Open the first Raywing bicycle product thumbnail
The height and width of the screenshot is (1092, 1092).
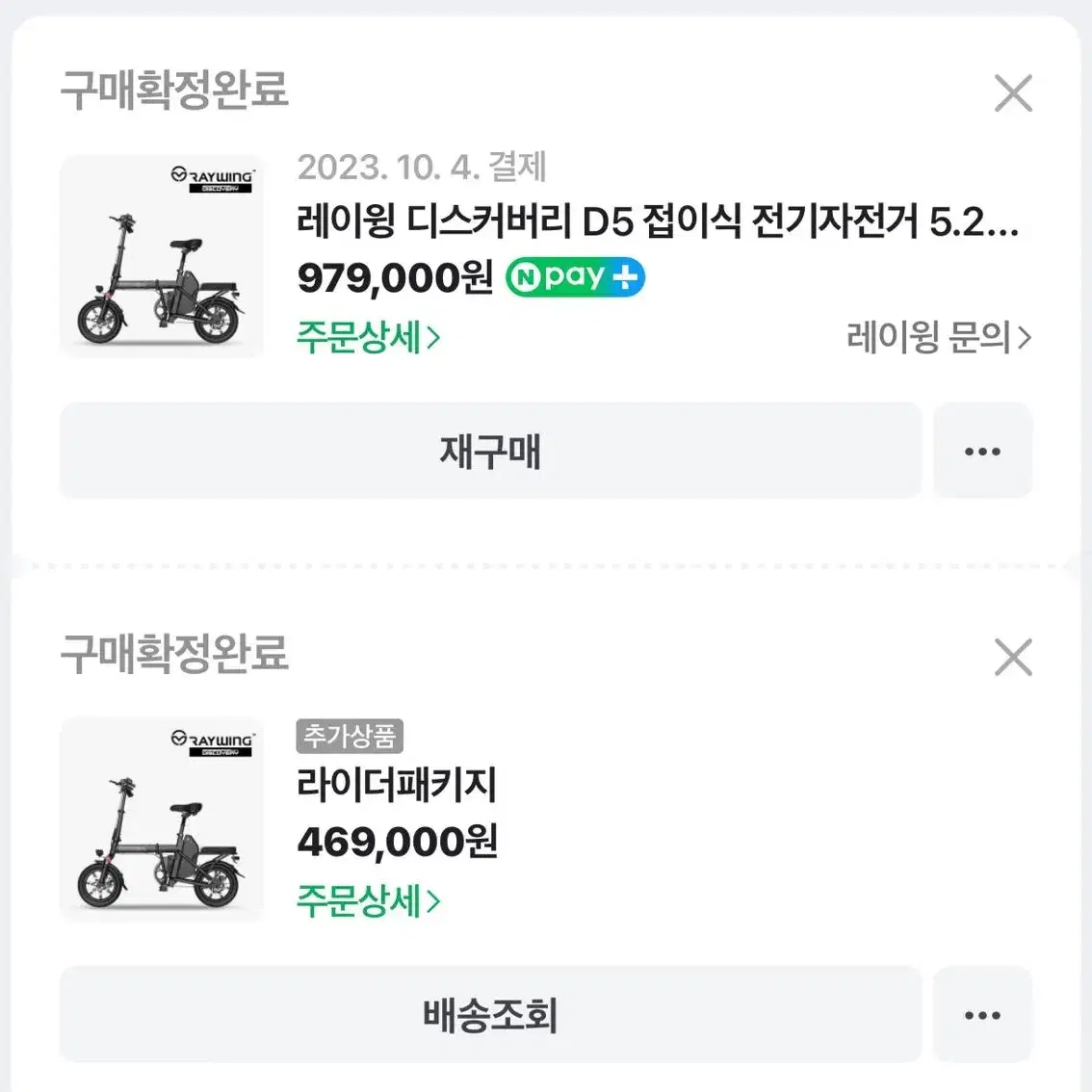tap(162, 256)
